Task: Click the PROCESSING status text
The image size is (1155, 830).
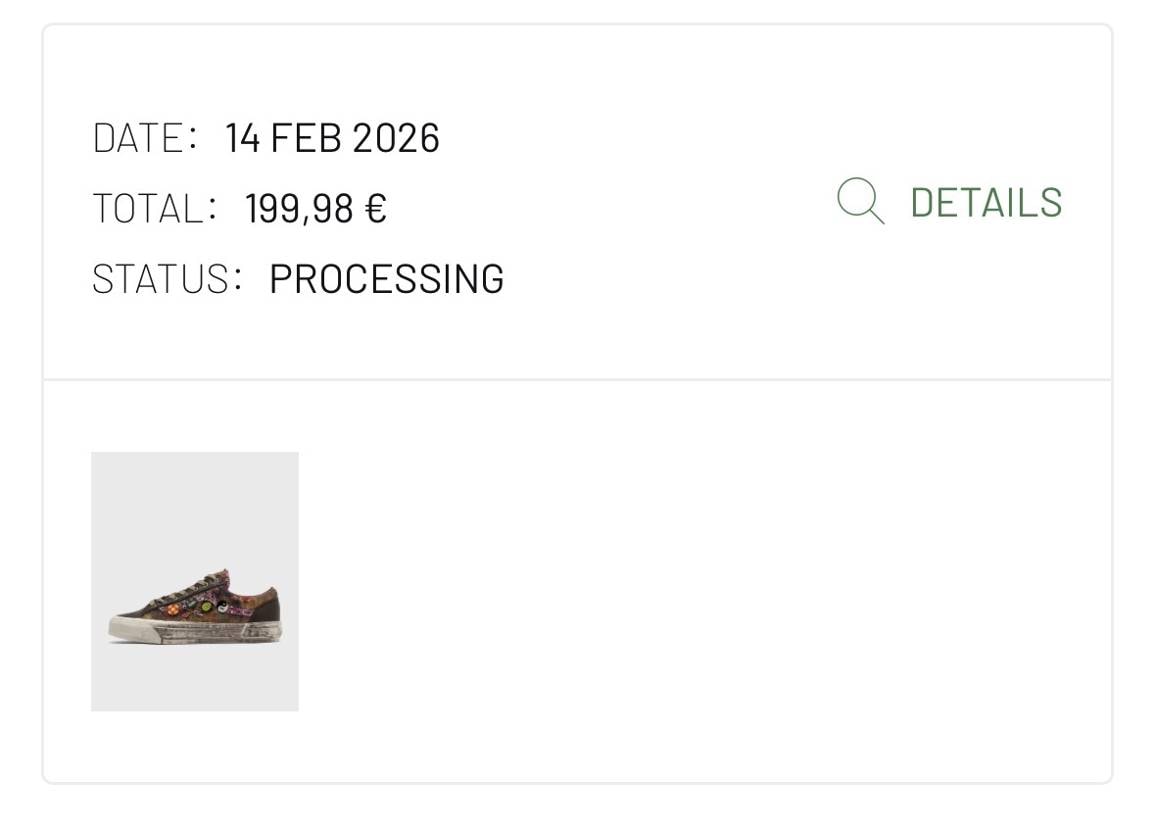Action: pos(388,279)
